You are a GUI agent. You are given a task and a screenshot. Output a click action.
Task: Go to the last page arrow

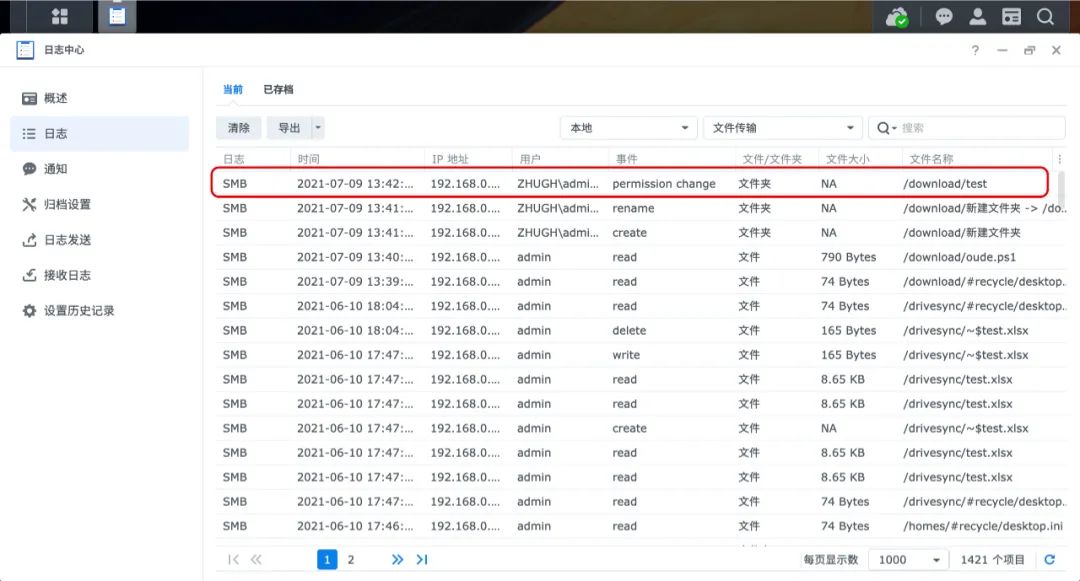pos(422,560)
